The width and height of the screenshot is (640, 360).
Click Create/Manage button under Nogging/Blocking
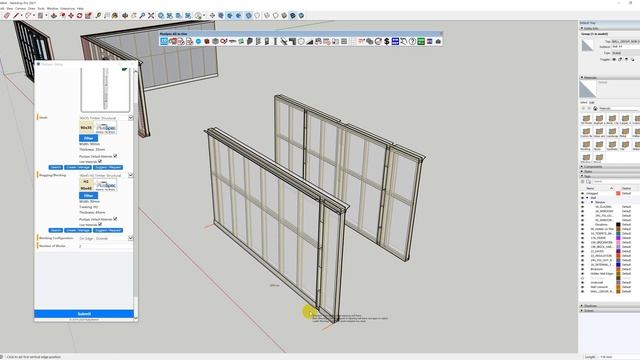(78, 230)
